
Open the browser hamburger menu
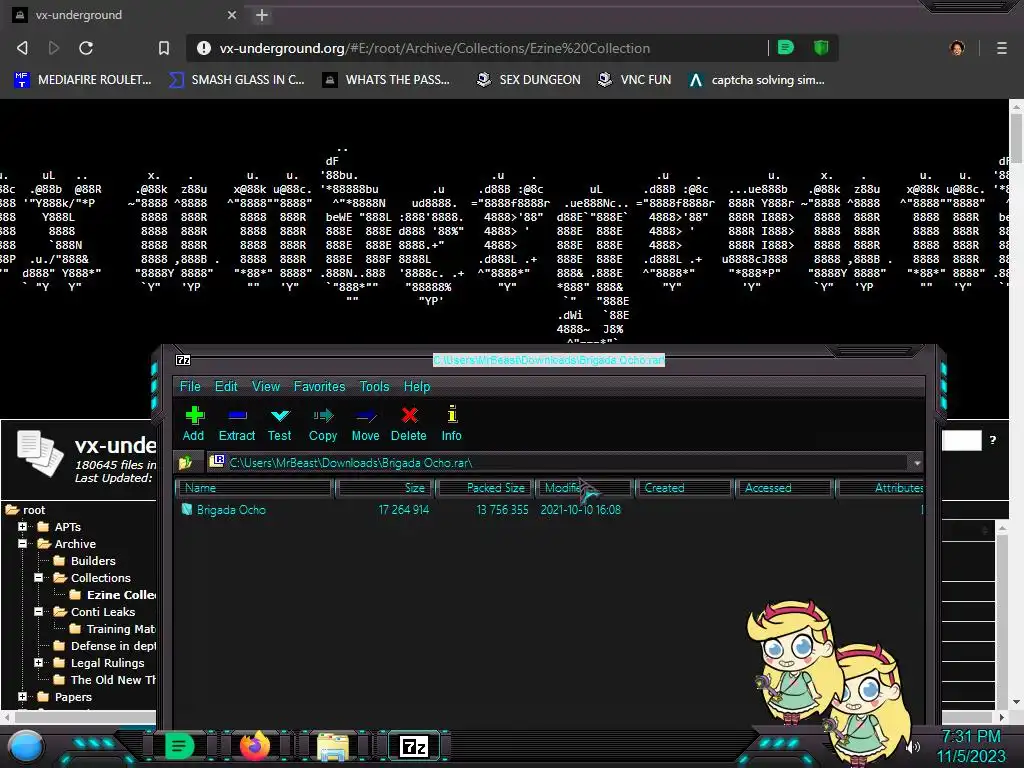[1002, 48]
